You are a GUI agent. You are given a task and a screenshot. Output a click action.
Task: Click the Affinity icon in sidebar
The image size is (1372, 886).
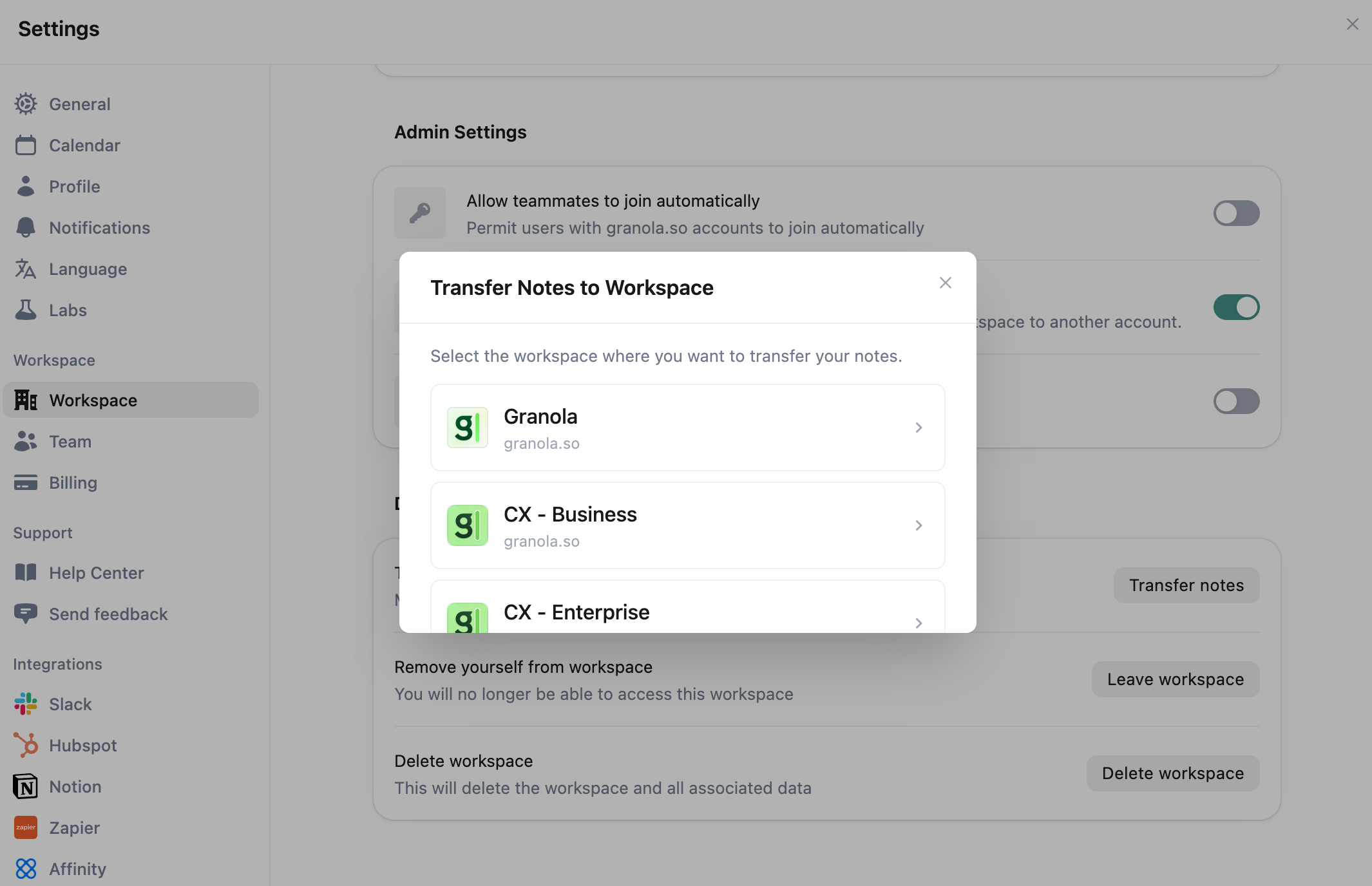[26, 869]
